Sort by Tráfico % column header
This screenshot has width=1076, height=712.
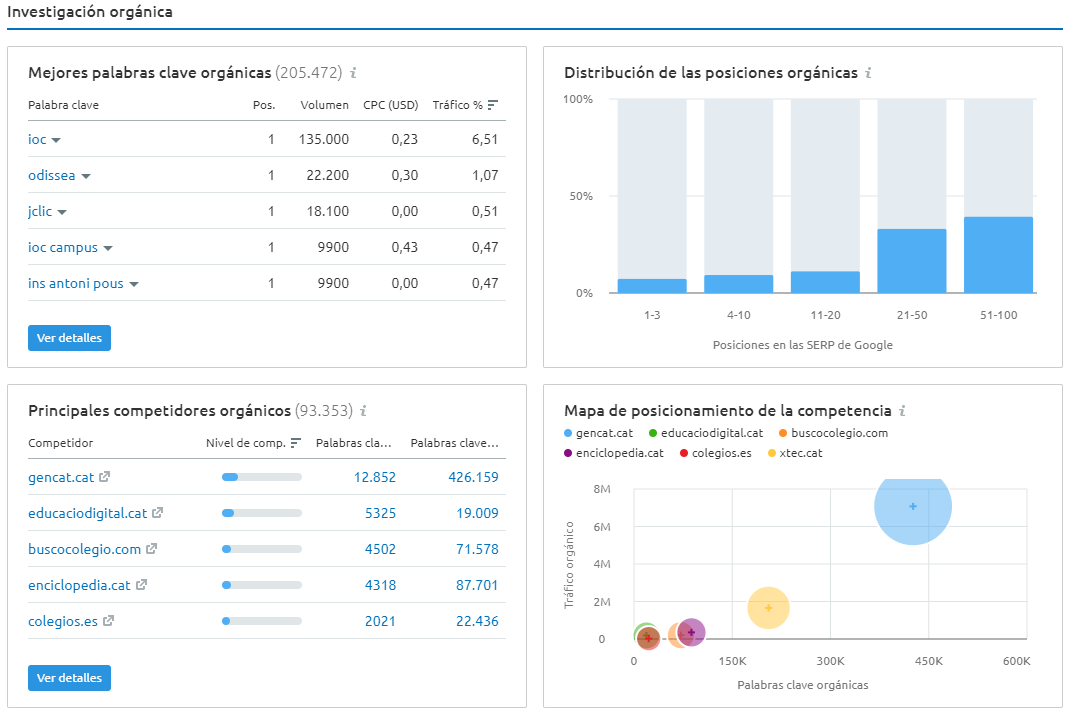pyautogui.click(x=464, y=105)
